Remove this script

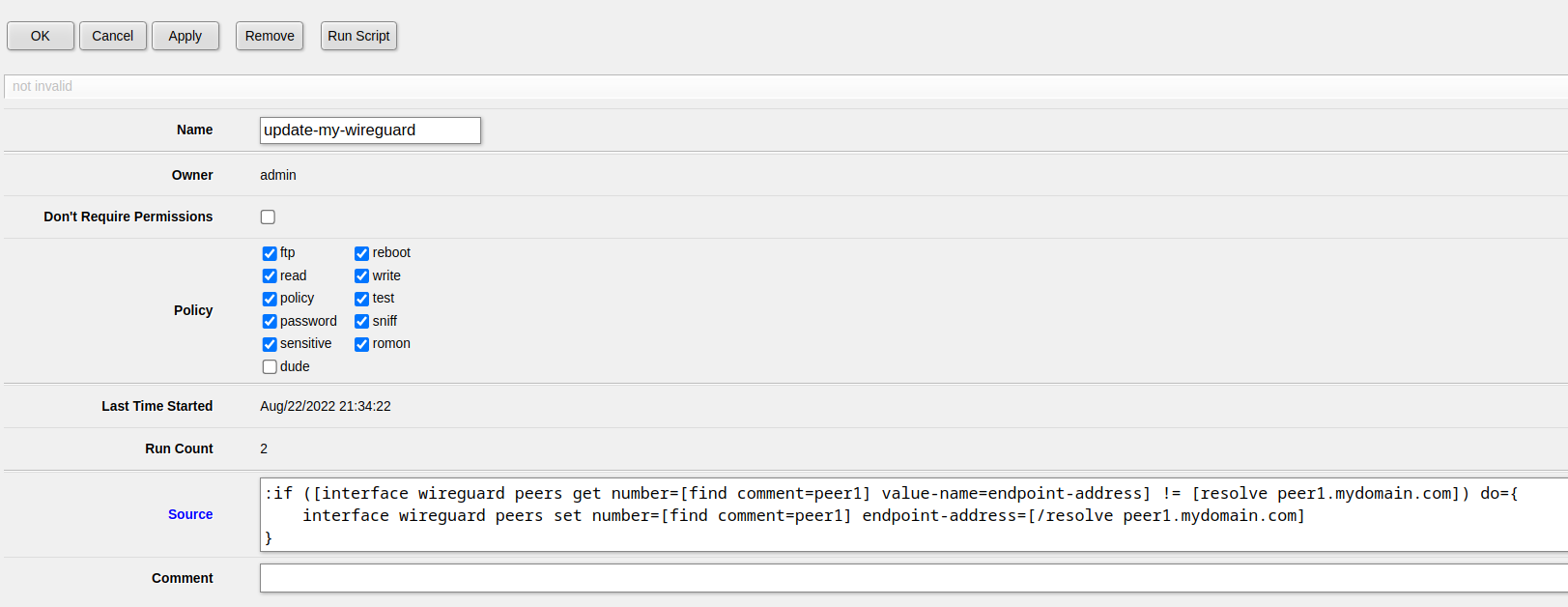(x=270, y=36)
